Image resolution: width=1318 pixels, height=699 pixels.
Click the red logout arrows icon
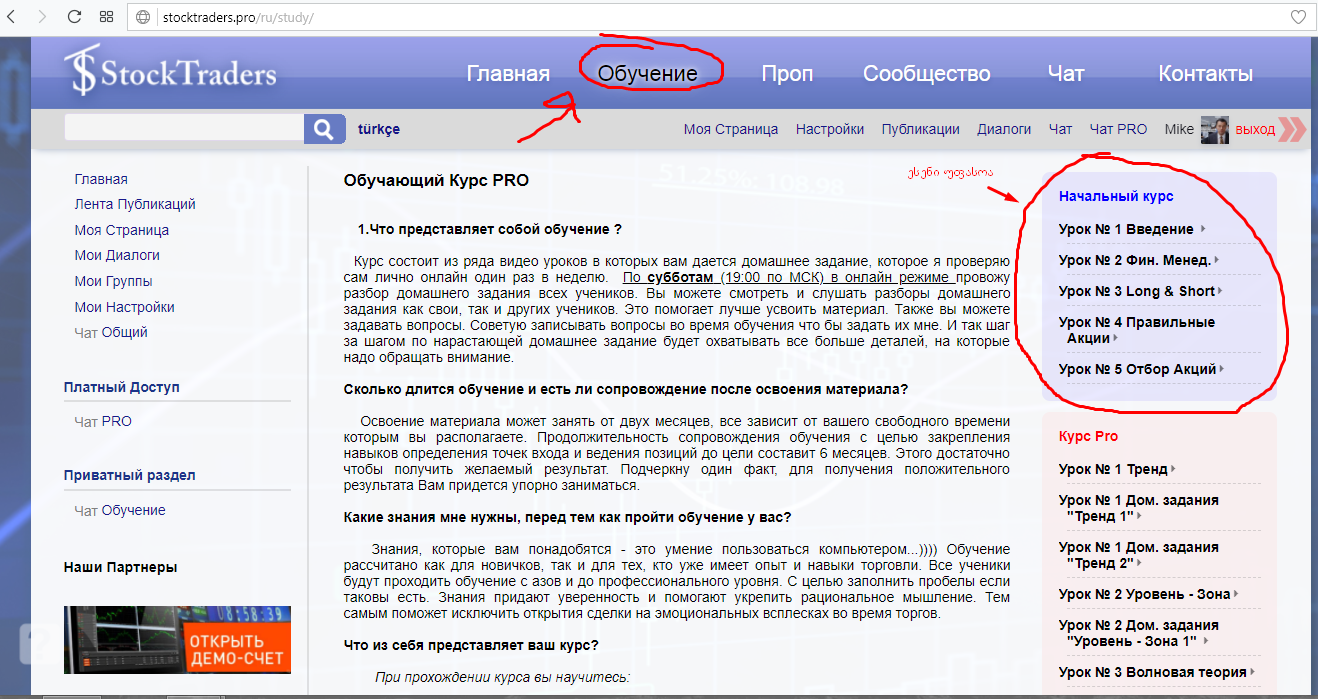pyautogui.click(x=1292, y=129)
